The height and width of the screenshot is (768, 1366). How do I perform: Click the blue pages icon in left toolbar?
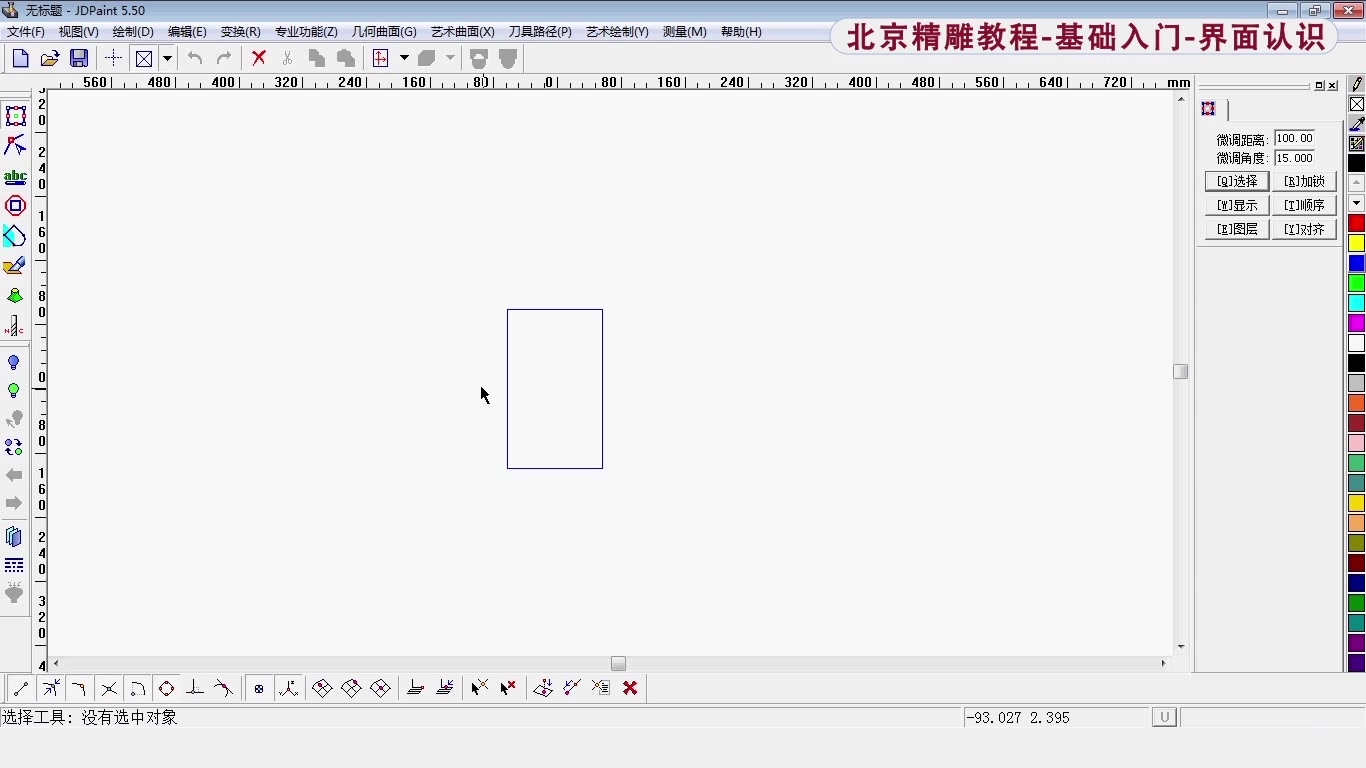click(x=14, y=537)
